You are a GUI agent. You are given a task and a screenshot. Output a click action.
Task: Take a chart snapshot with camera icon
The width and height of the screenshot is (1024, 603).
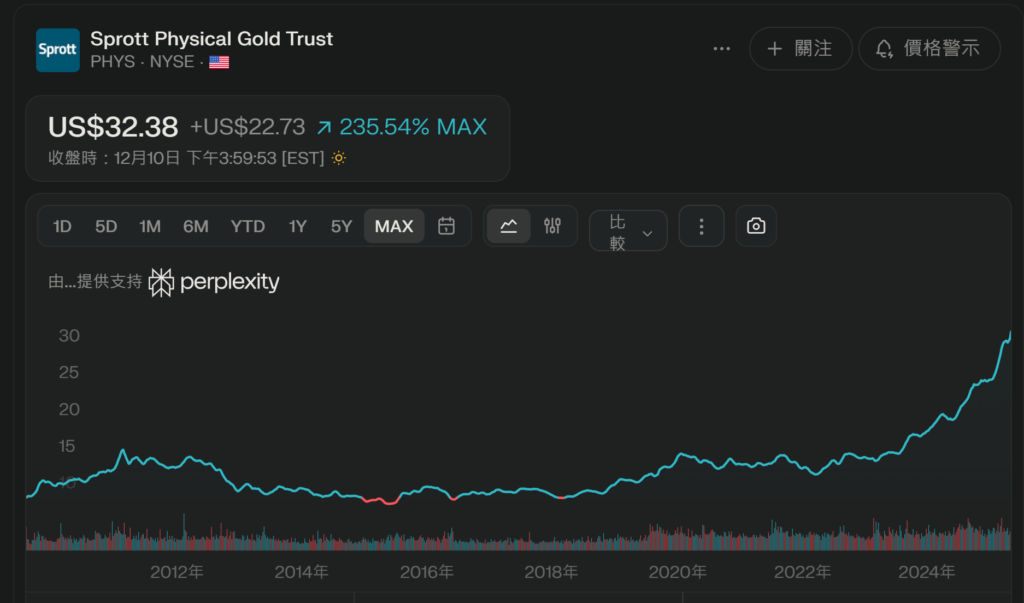pos(756,227)
